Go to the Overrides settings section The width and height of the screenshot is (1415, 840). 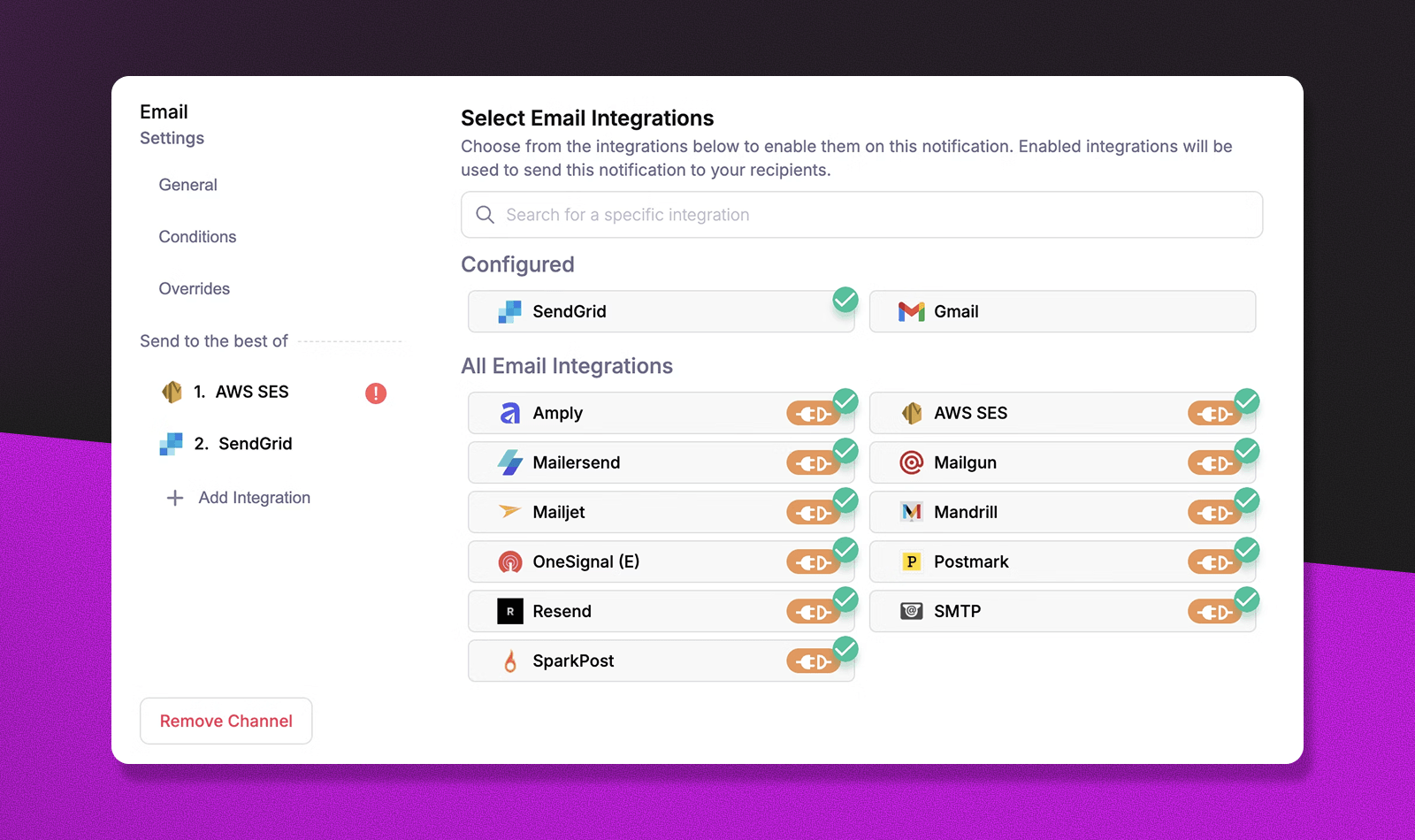[194, 289]
